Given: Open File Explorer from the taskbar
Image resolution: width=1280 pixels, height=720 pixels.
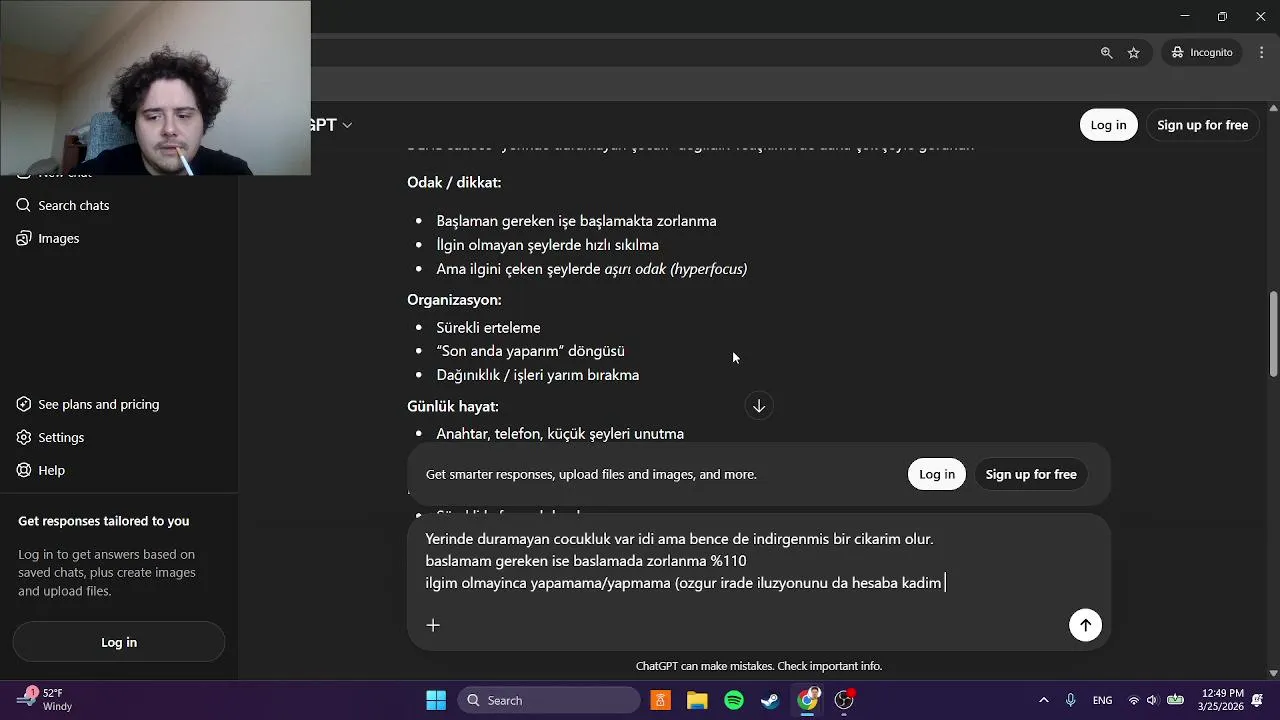Looking at the screenshot, I should click(x=697, y=700).
